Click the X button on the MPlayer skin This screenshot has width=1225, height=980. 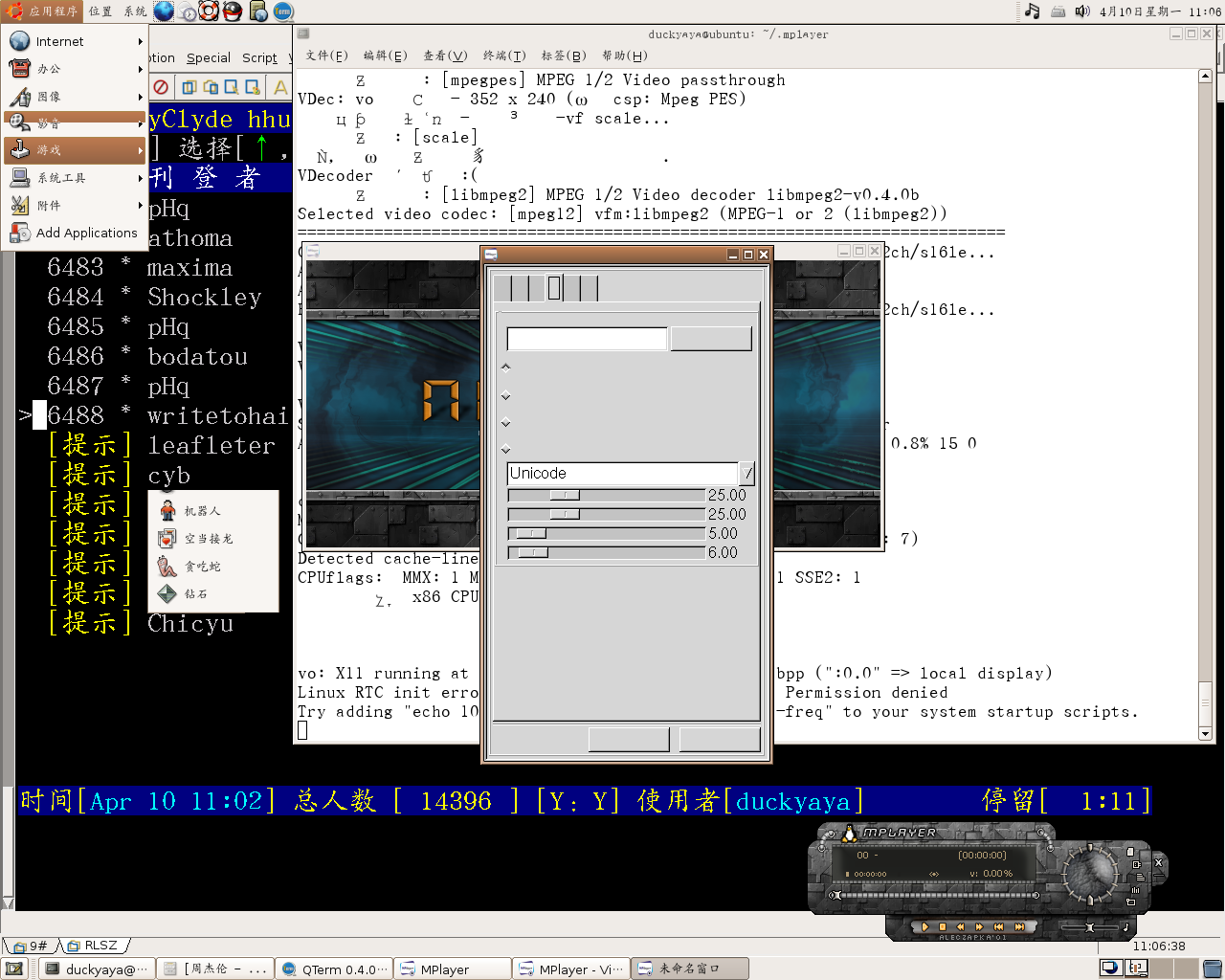click(1158, 862)
